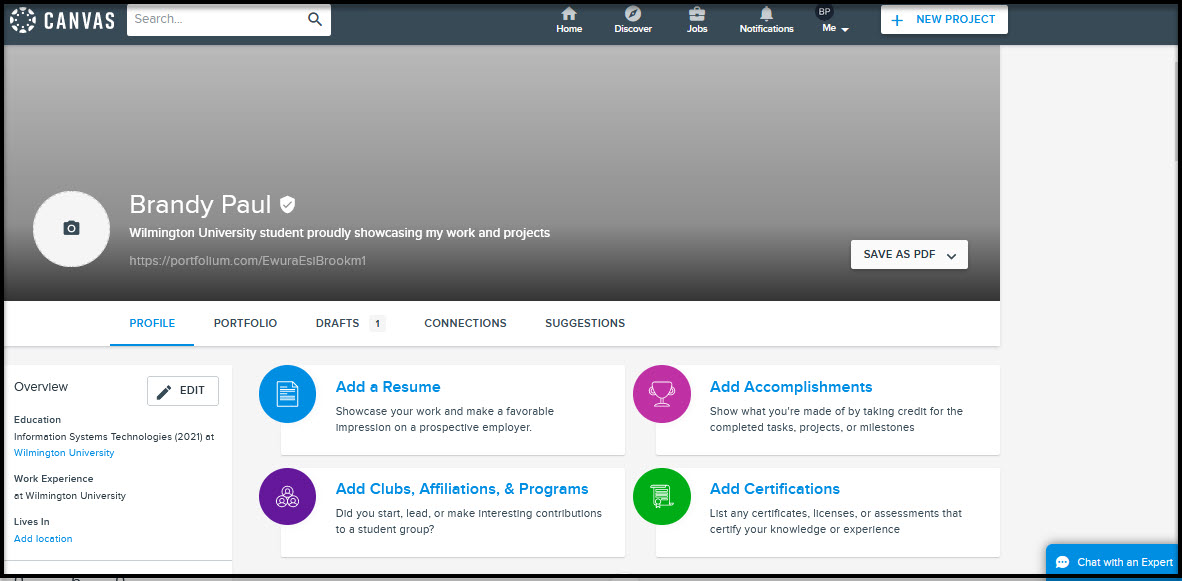The height and width of the screenshot is (581, 1182).
Task: Open Home via house icon
Action: click(x=569, y=14)
